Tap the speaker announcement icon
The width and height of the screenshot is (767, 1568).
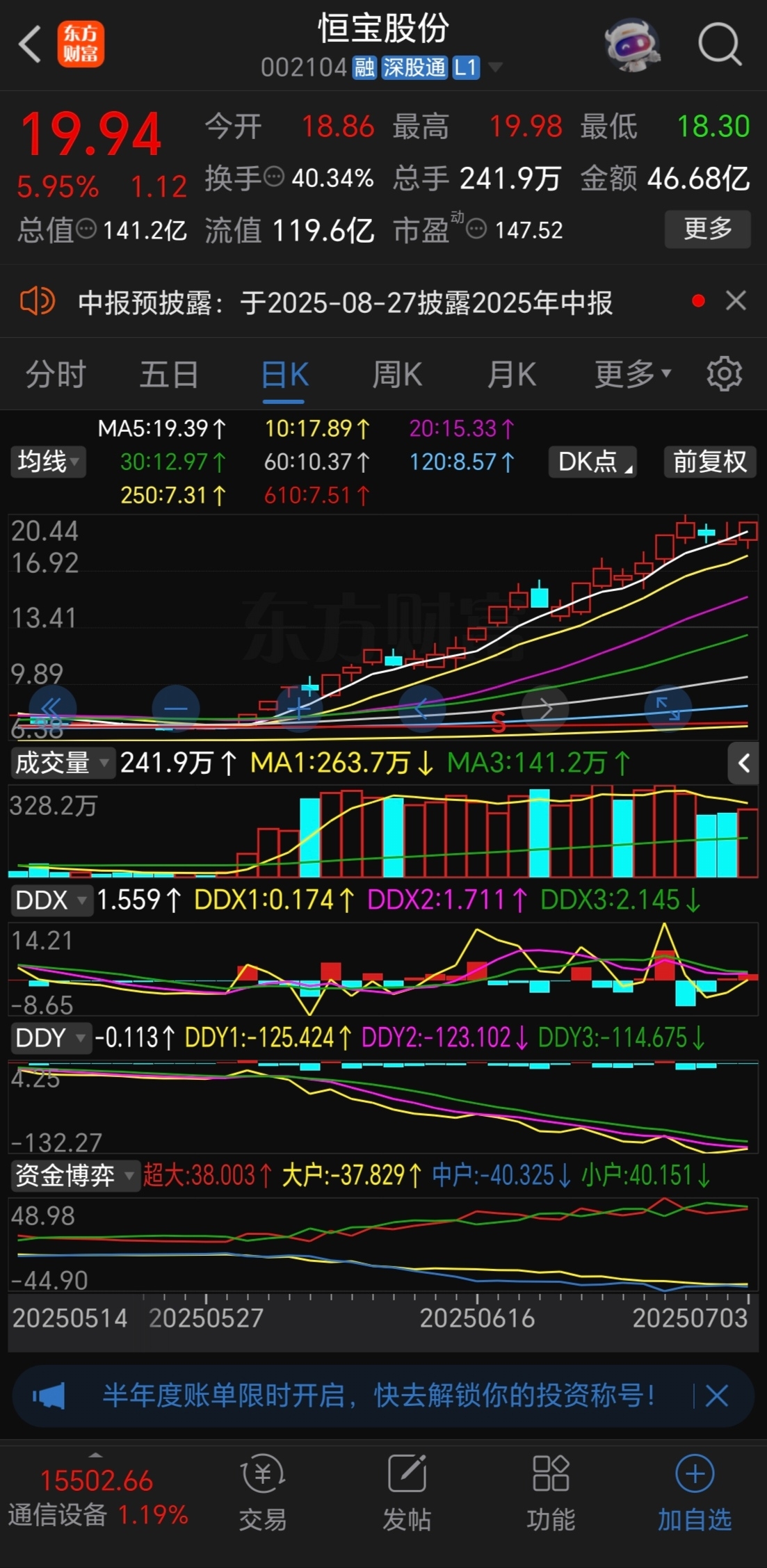pos(38,302)
